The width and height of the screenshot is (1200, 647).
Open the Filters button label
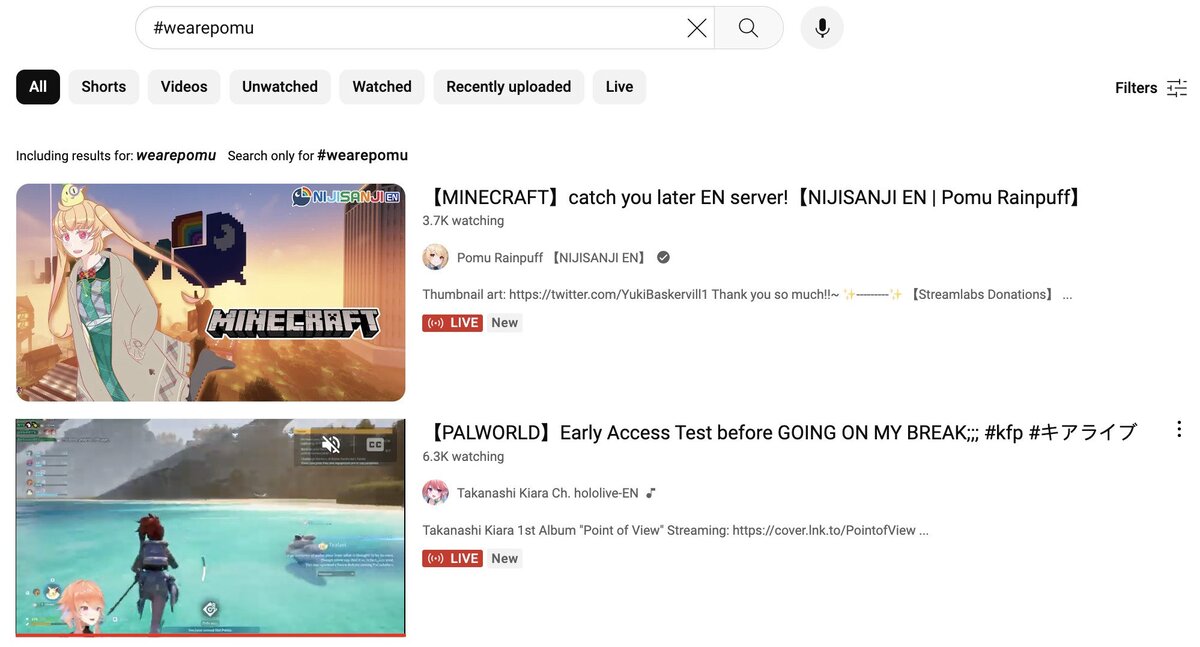click(x=1136, y=88)
